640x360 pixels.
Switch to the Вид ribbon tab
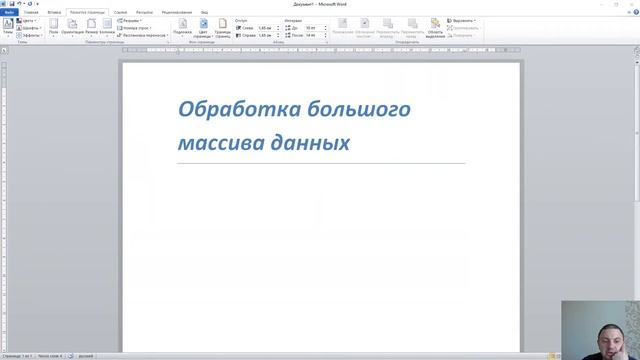coord(204,12)
